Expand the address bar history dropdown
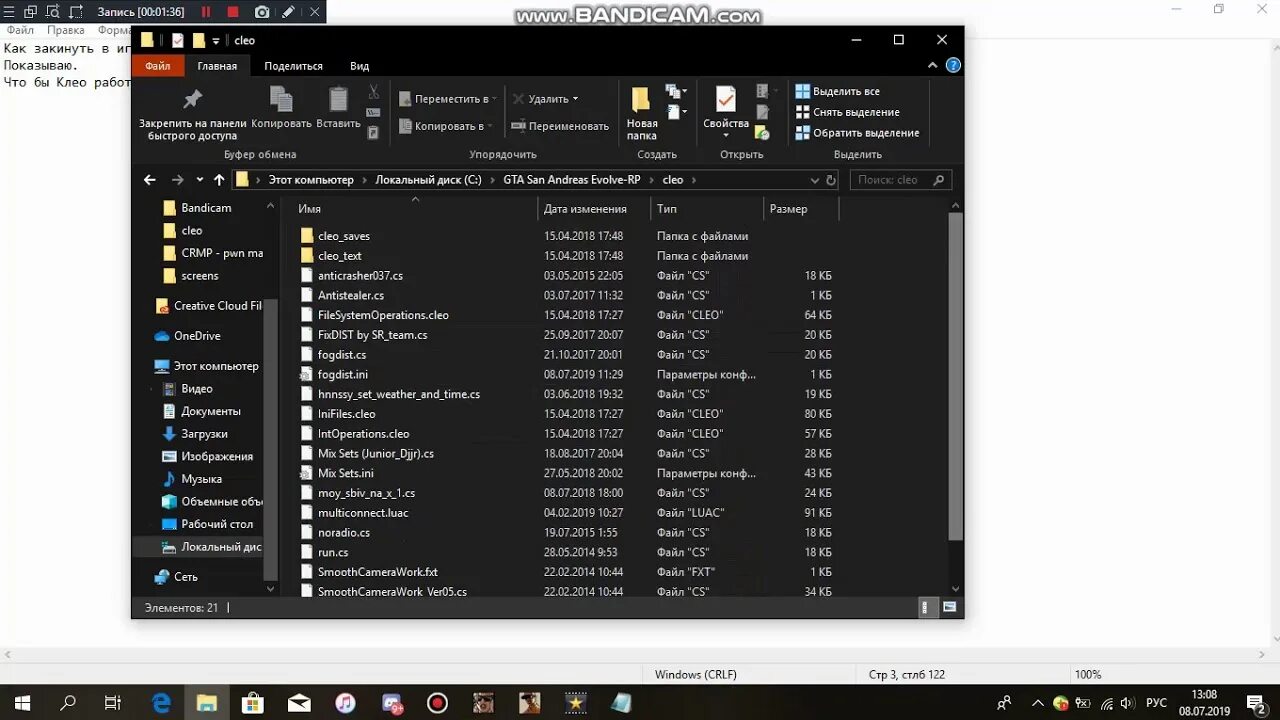This screenshot has height=720, width=1280. (815, 180)
